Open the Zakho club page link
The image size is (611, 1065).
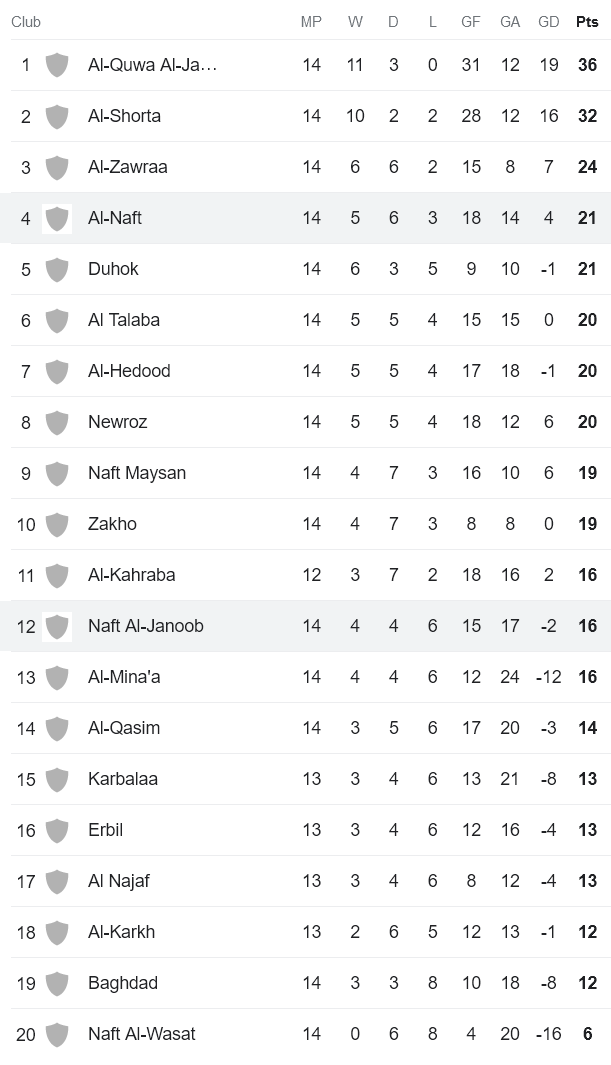pos(112,524)
